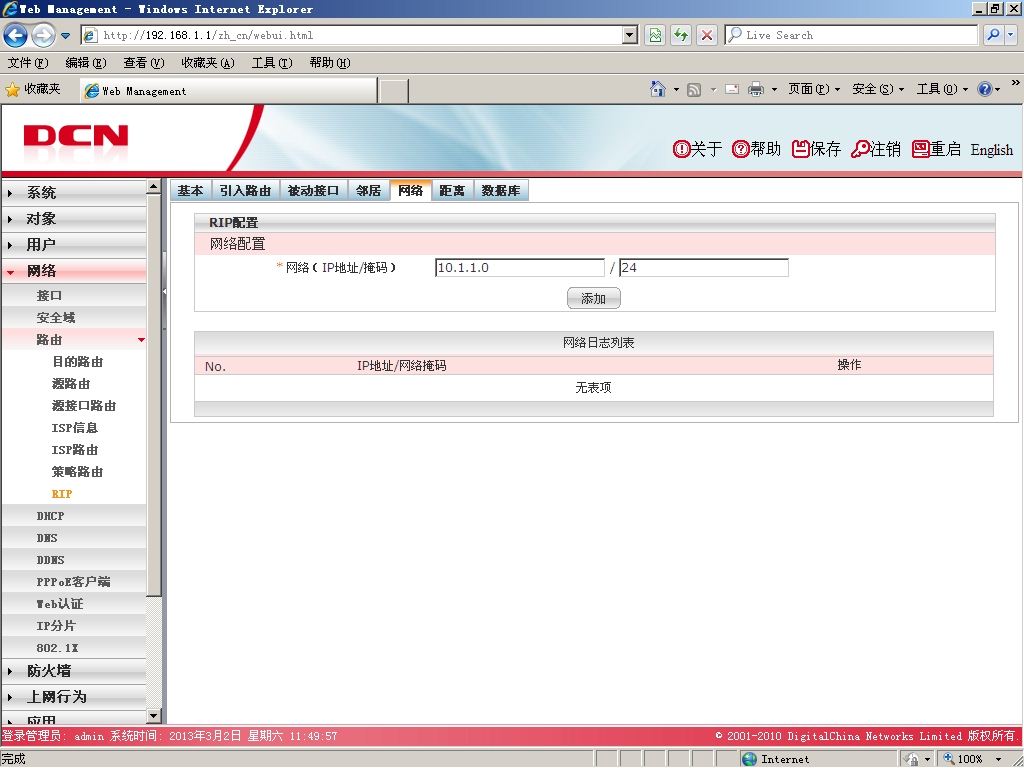Open the 页面(P) toolbar dropdown
This screenshot has width=1024, height=768.
(814, 89)
